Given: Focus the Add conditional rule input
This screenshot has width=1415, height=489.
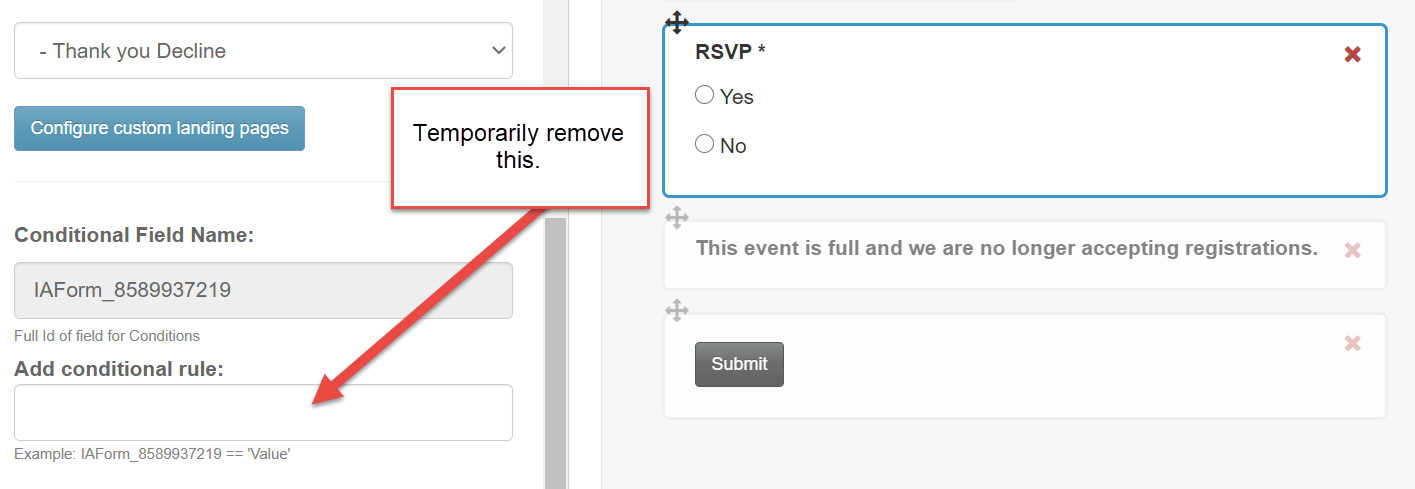Looking at the screenshot, I should pyautogui.click(x=263, y=412).
